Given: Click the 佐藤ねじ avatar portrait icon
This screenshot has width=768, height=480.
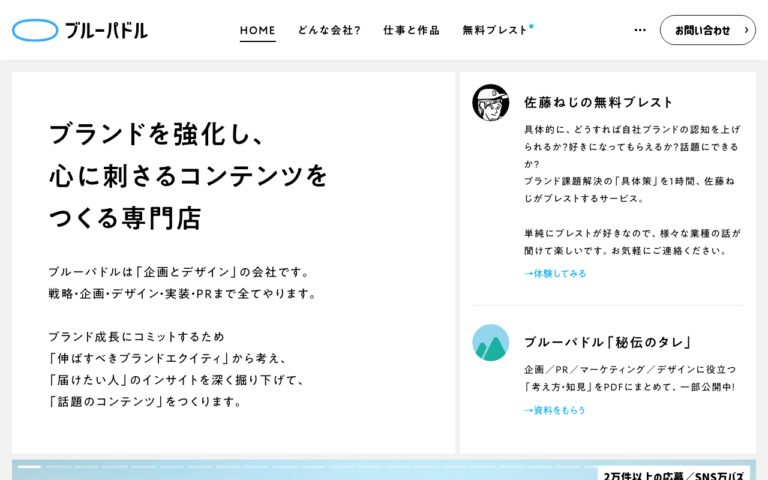Looking at the screenshot, I should click(490, 102).
